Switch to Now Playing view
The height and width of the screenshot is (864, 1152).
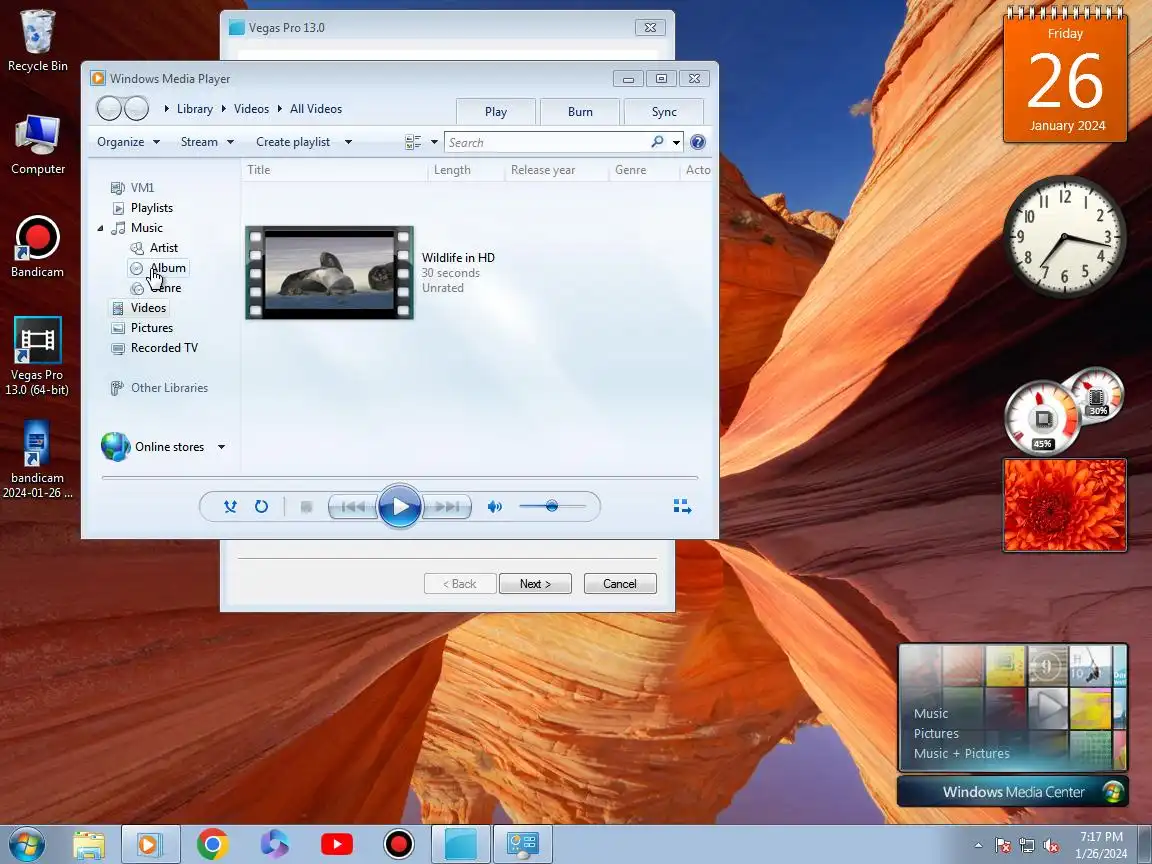click(682, 506)
